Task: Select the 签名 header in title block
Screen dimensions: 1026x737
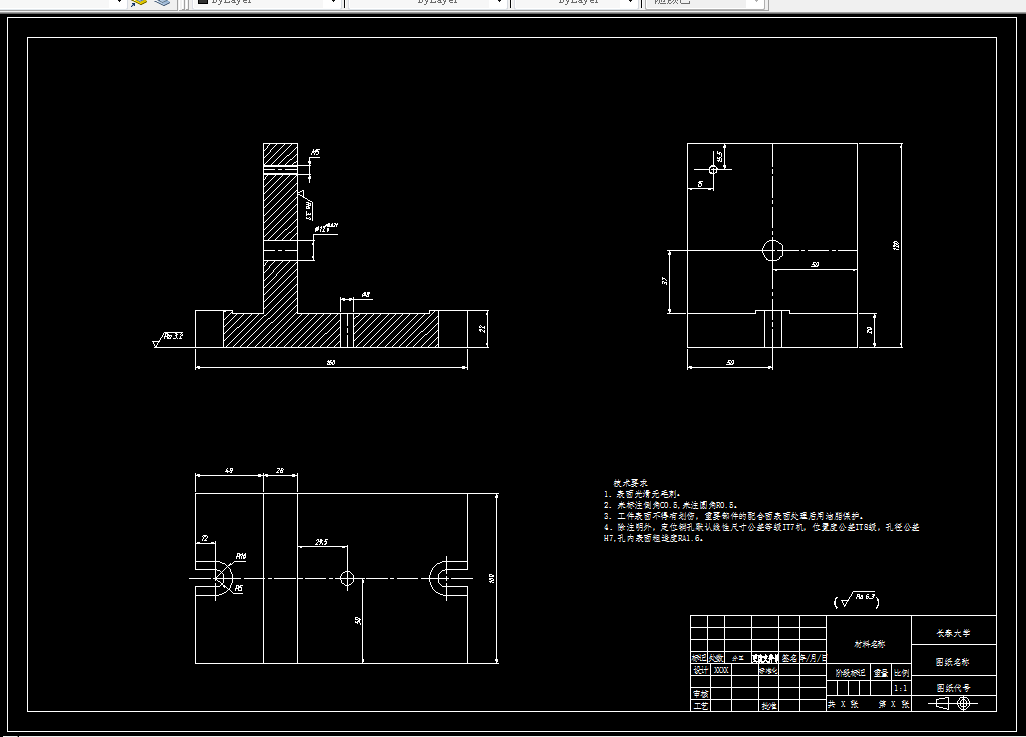Action: 789,658
